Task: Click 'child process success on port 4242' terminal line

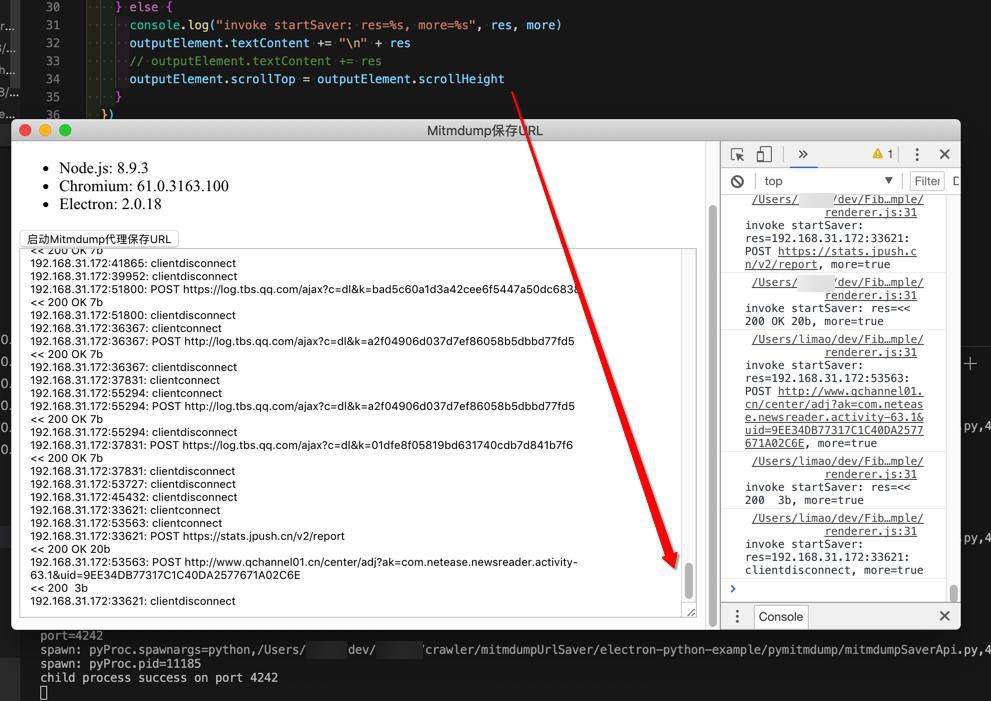Action: pyautogui.click(x=159, y=678)
